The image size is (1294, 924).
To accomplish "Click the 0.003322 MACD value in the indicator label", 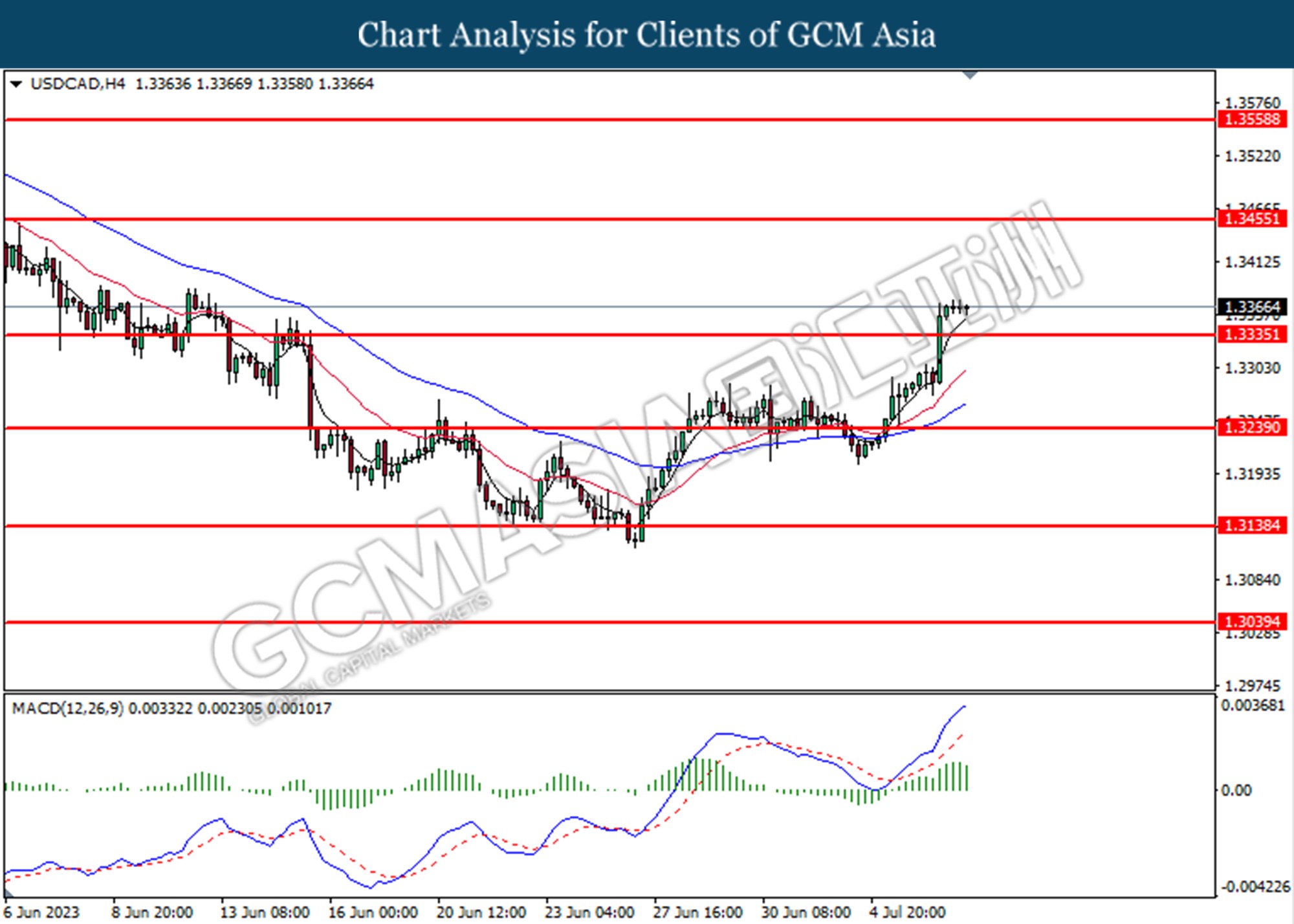I will pyautogui.click(x=160, y=709).
